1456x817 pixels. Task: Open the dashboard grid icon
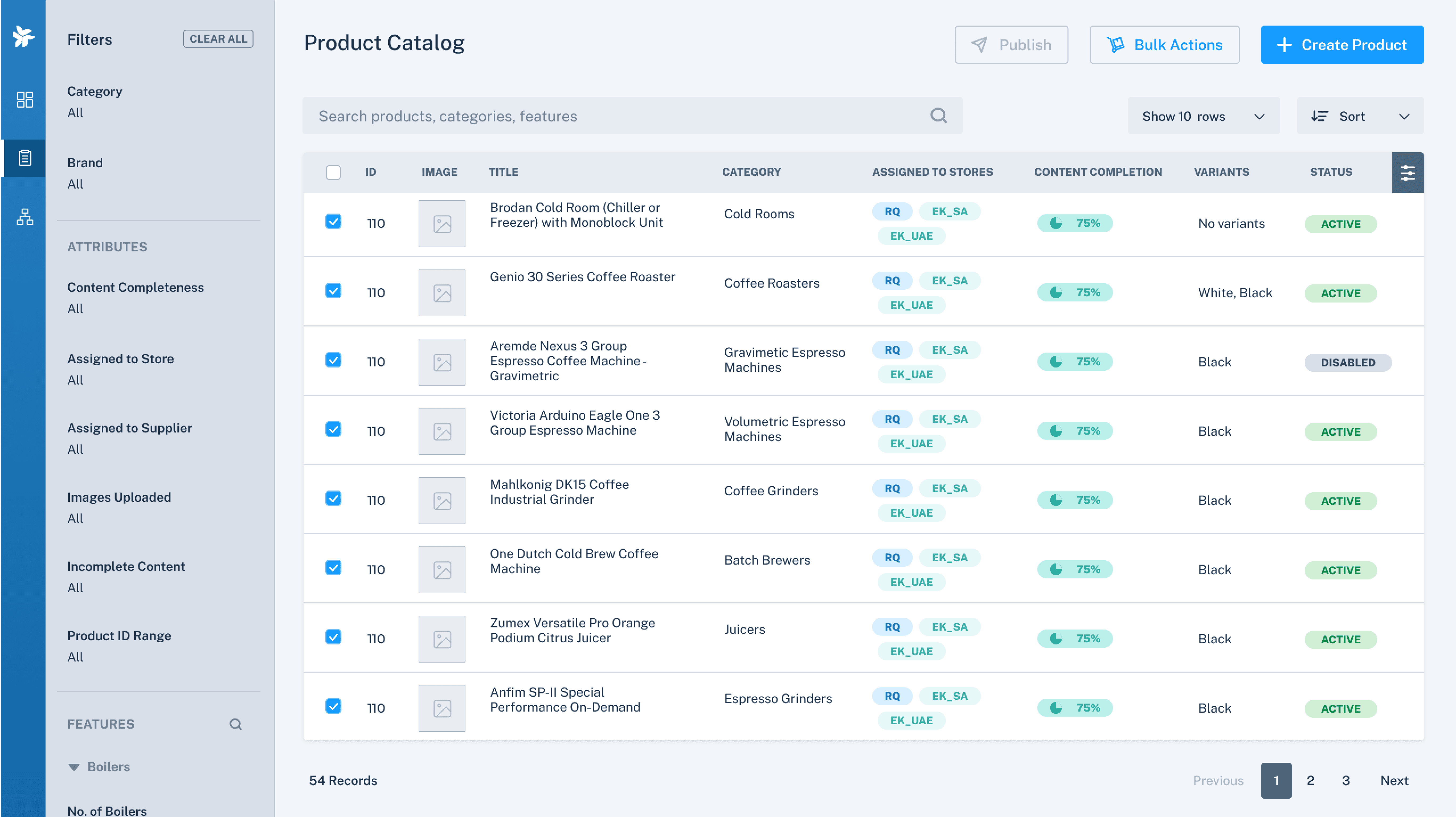point(24,100)
